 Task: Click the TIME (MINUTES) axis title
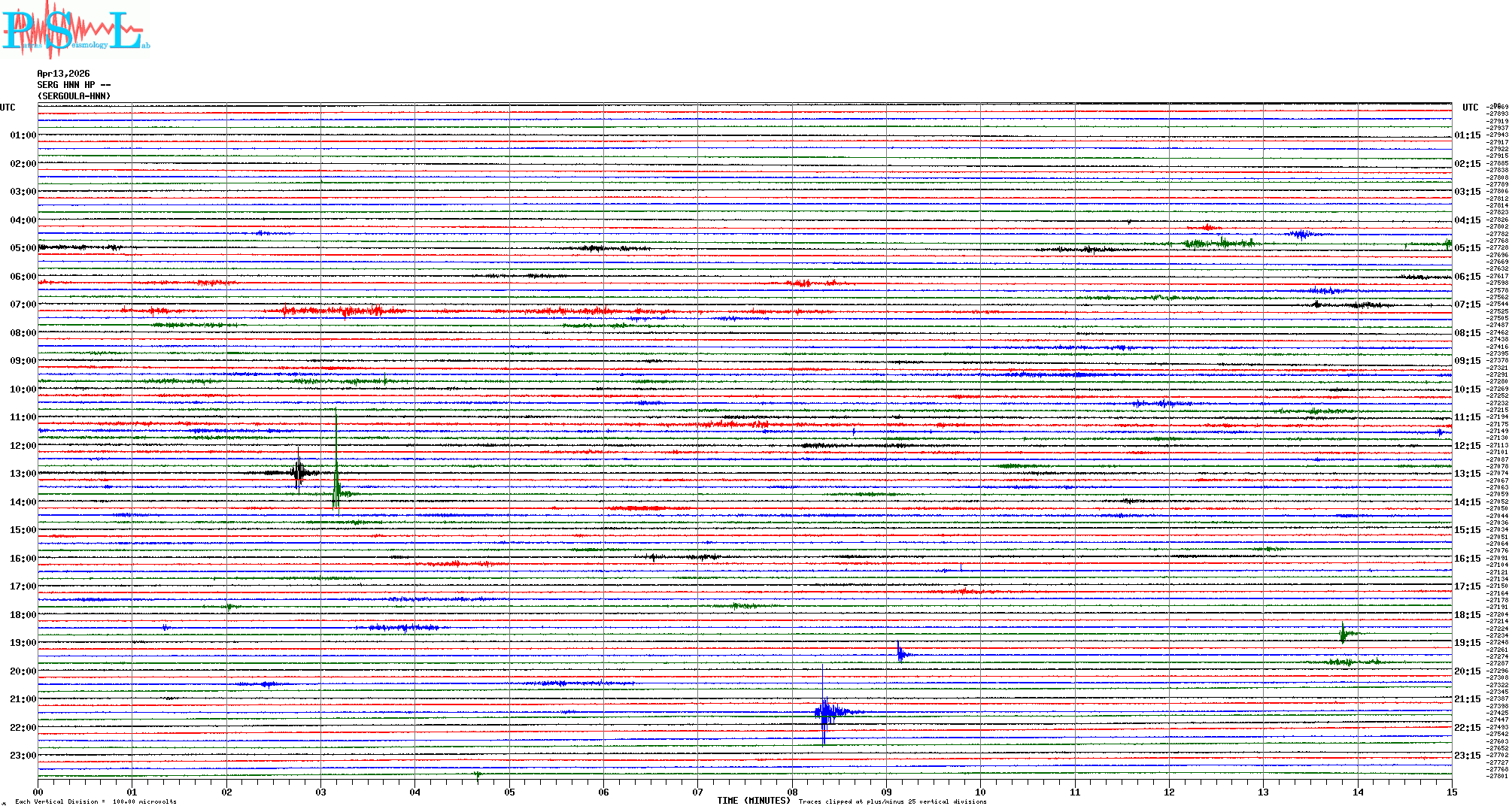(x=754, y=801)
